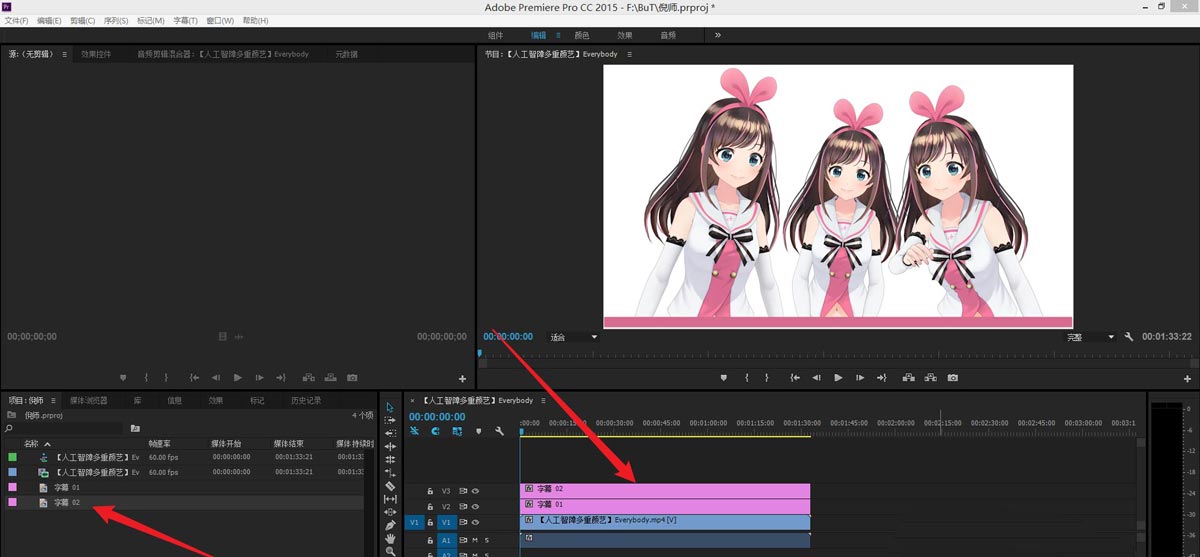Click the Export Frame camera icon in Program monitor

click(x=952, y=378)
